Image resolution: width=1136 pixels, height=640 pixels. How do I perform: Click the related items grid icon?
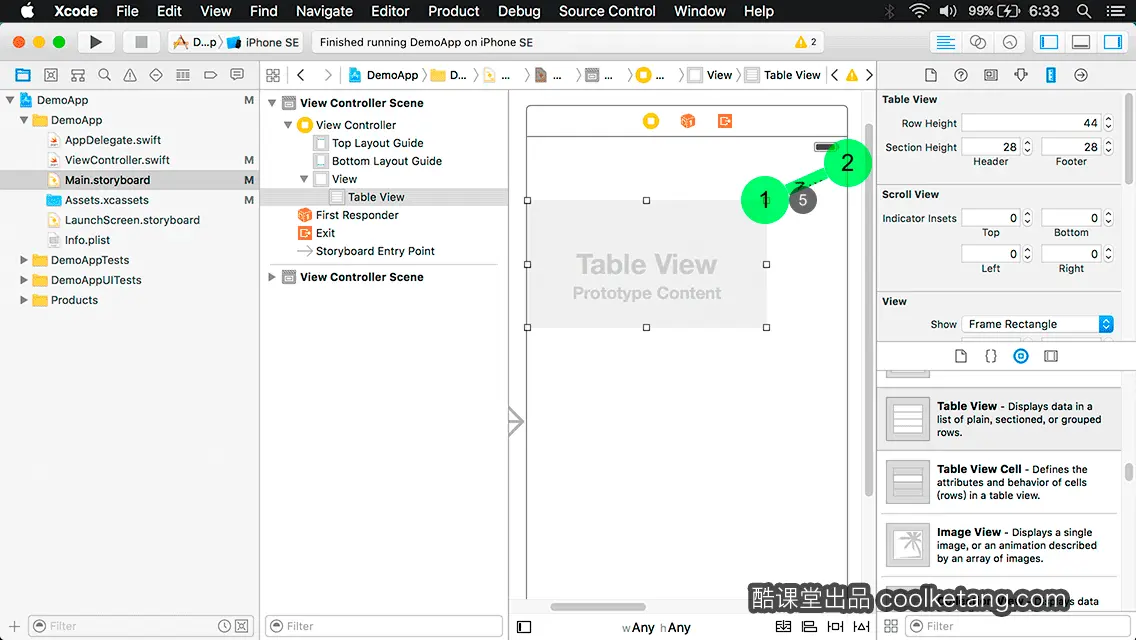point(273,75)
